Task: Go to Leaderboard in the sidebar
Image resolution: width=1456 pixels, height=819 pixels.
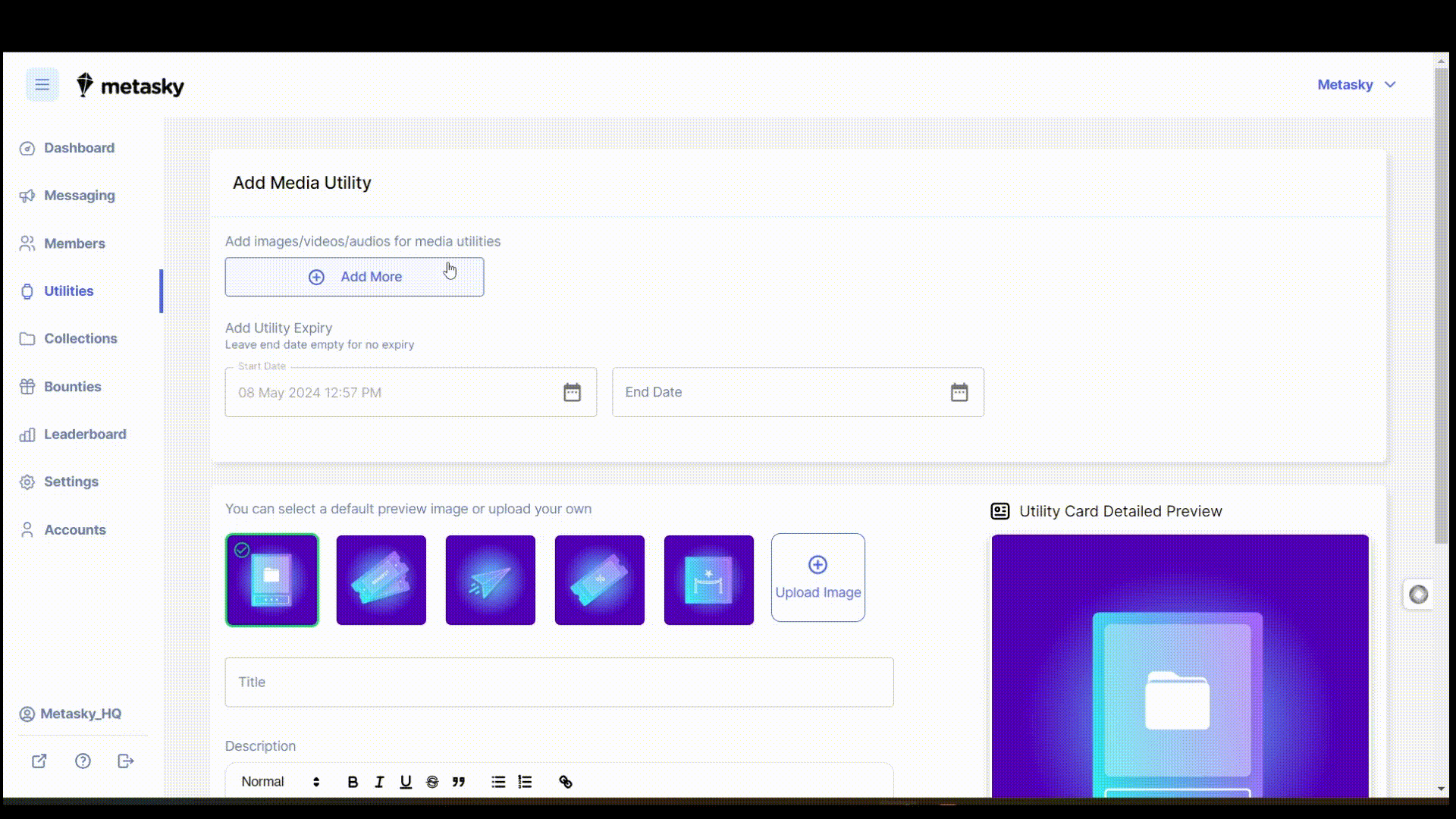Action: [85, 435]
